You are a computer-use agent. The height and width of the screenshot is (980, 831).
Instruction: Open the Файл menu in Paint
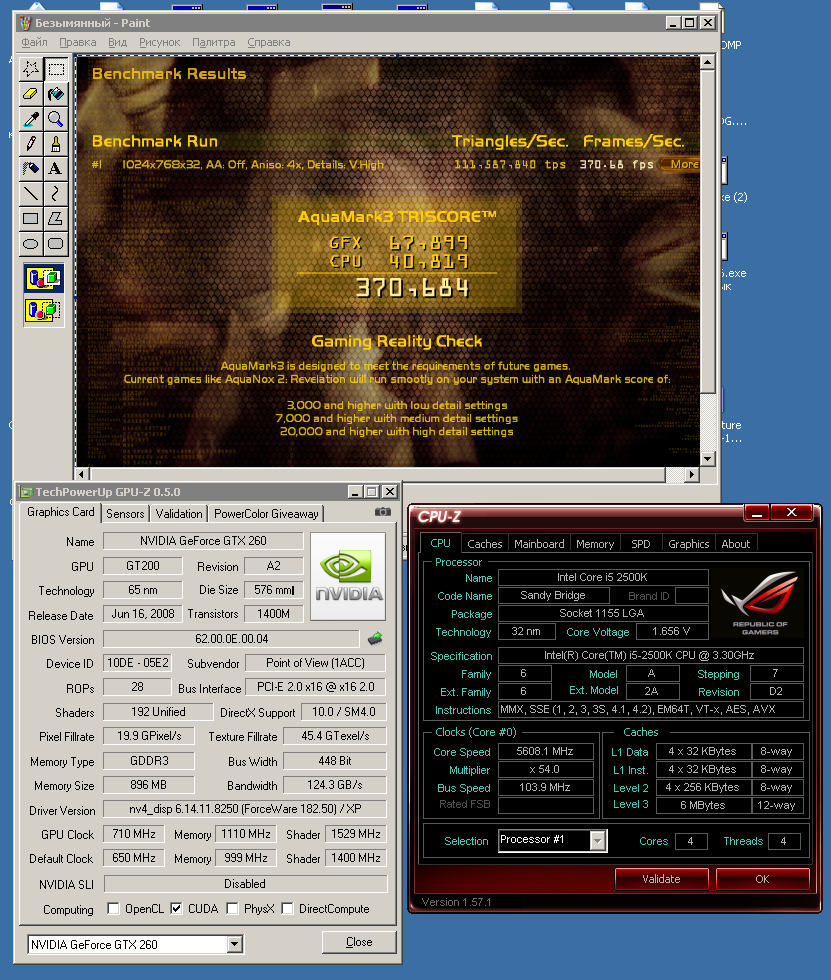pyautogui.click(x=34, y=42)
